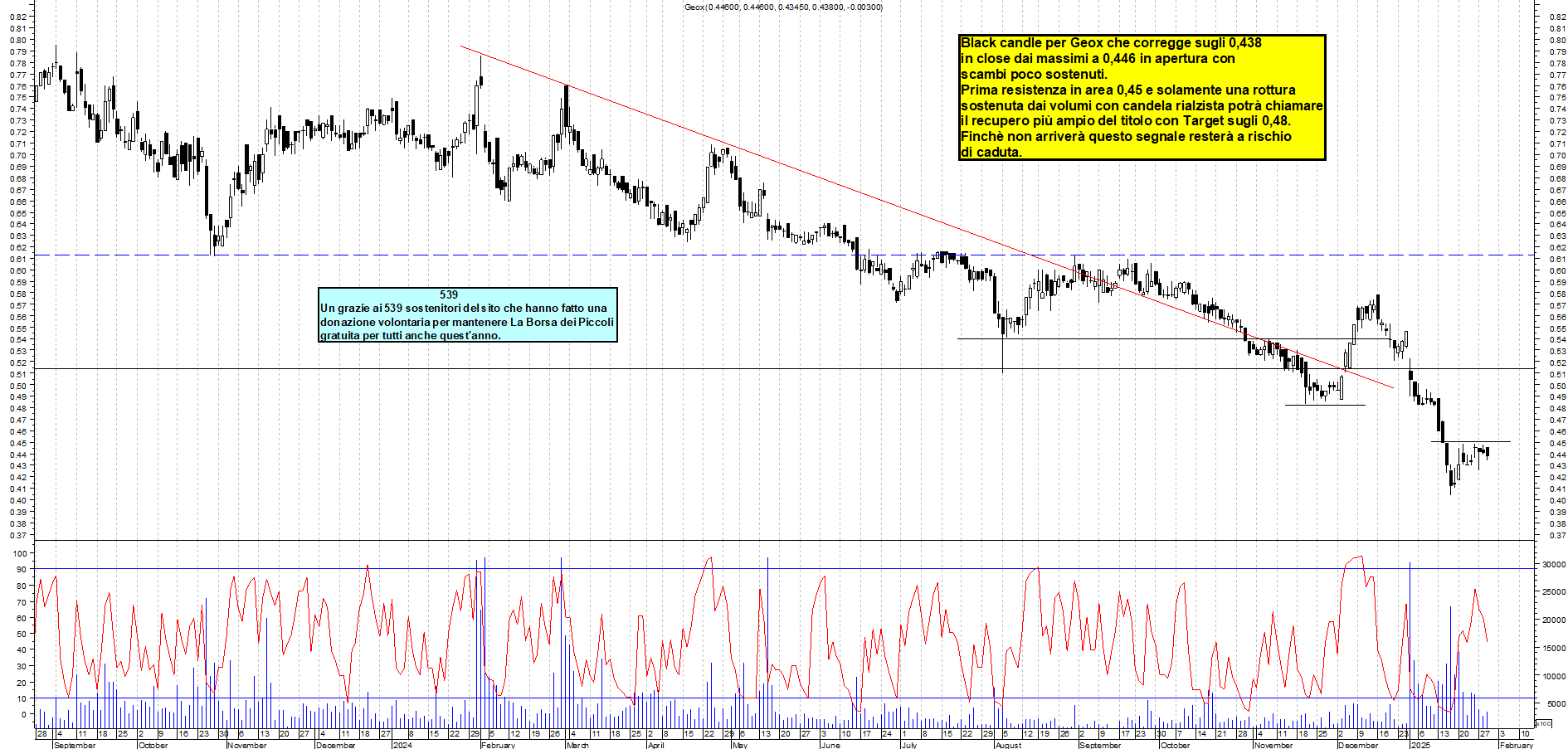The width and height of the screenshot is (1568, 749).
Task: Click the 0.82 label on the right price axis
Action: click(x=1557, y=17)
